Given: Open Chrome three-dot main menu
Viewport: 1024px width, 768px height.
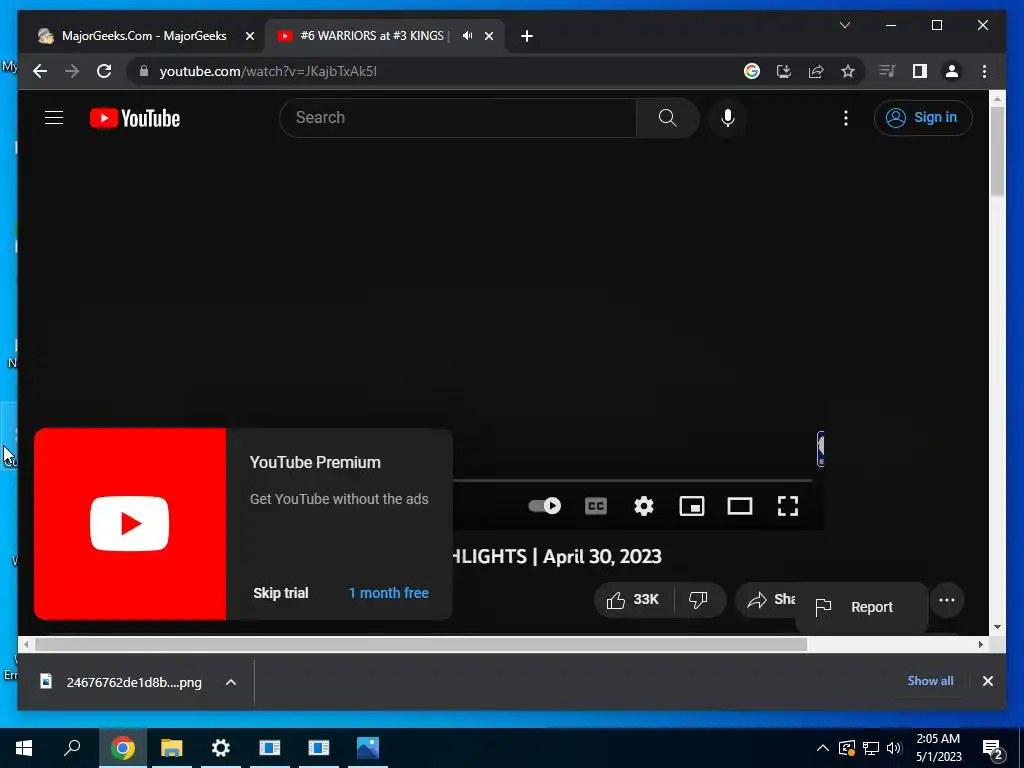Looking at the screenshot, I should coord(984,71).
